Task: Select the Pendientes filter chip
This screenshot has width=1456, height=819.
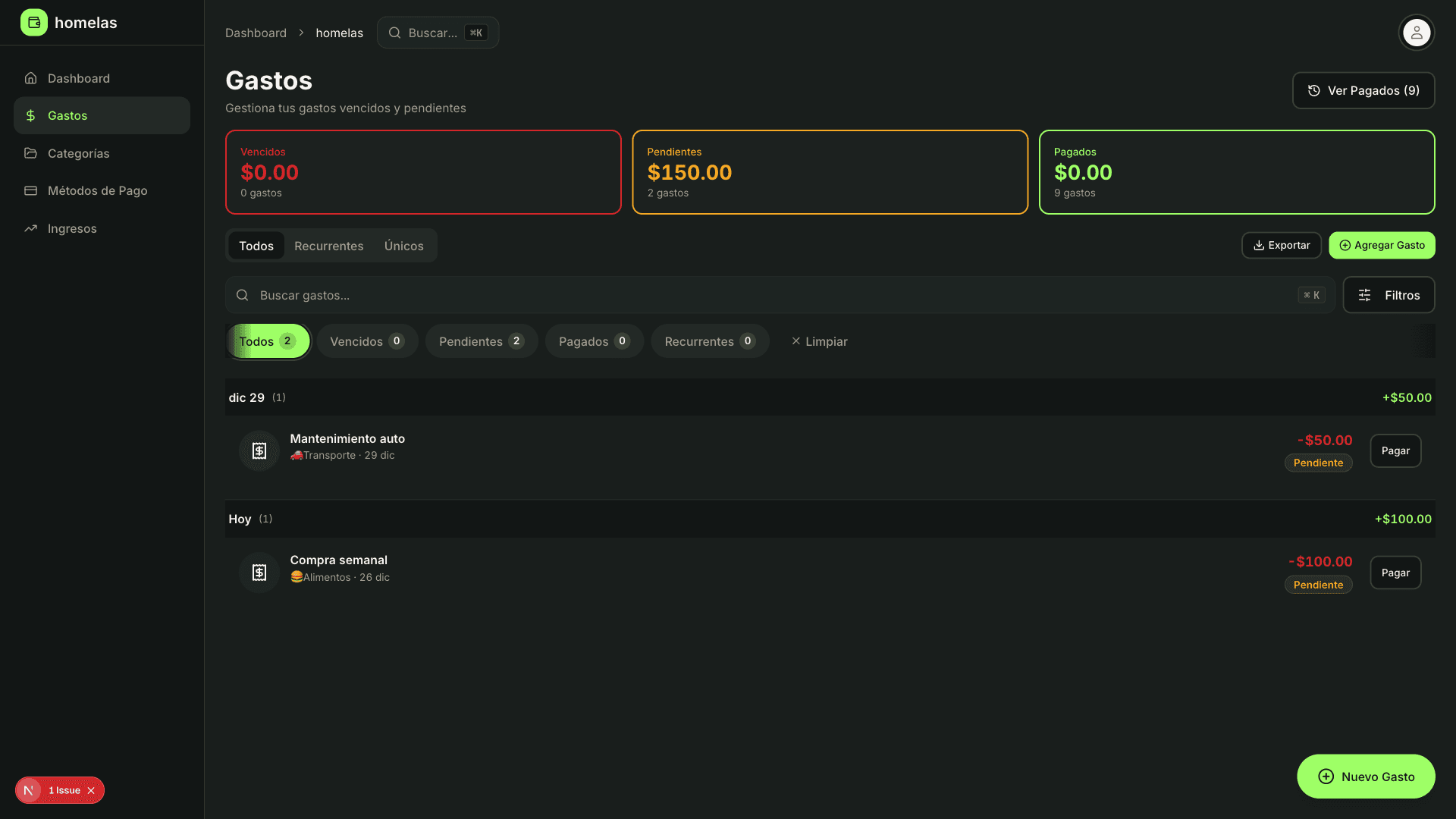Action: pos(481,341)
